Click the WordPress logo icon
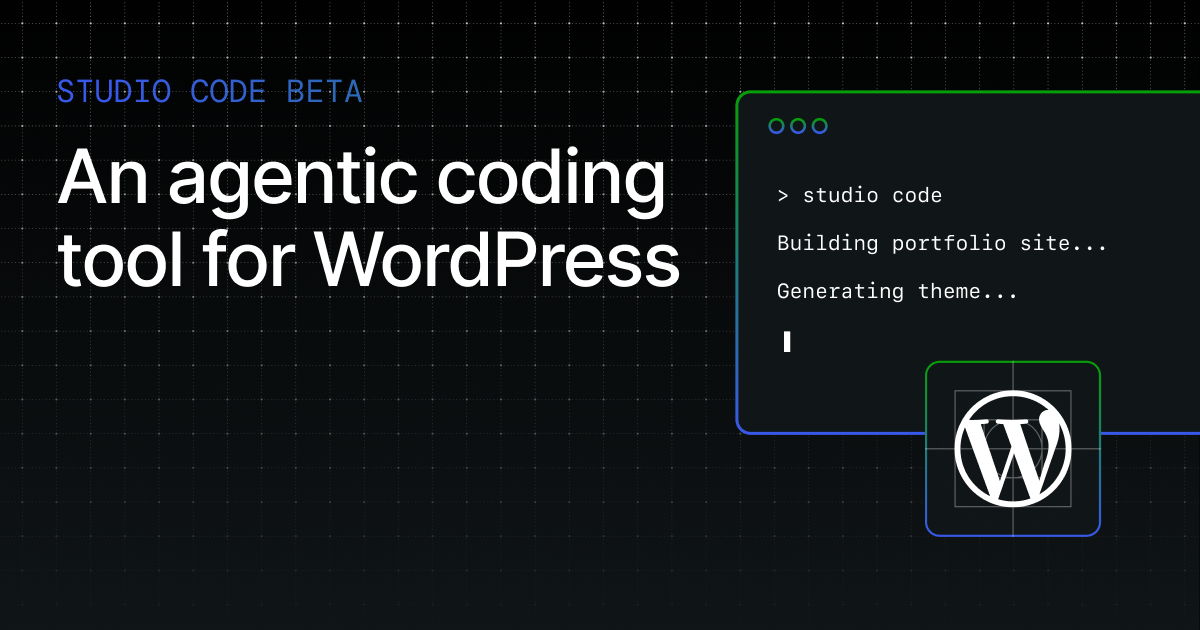 click(1013, 448)
